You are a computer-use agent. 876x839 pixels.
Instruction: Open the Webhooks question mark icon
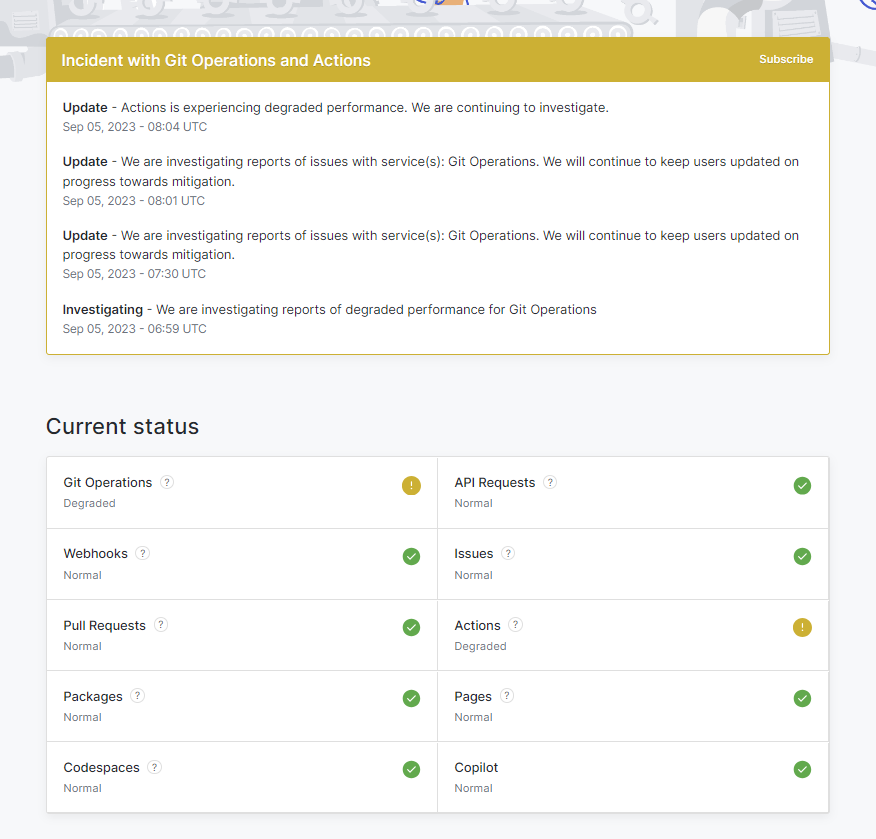[x=142, y=553]
